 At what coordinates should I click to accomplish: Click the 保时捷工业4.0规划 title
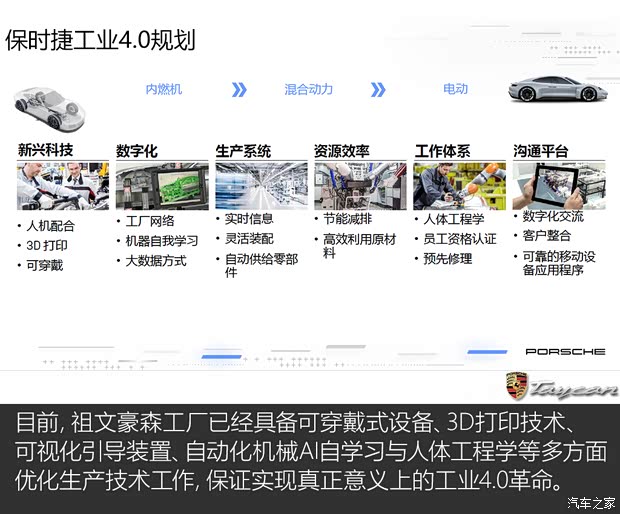click(x=100, y=40)
